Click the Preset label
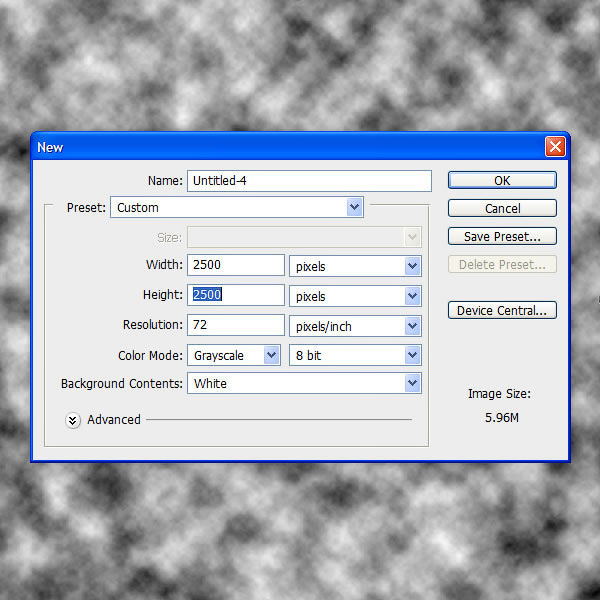The image size is (600, 600). tap(86, 207)
